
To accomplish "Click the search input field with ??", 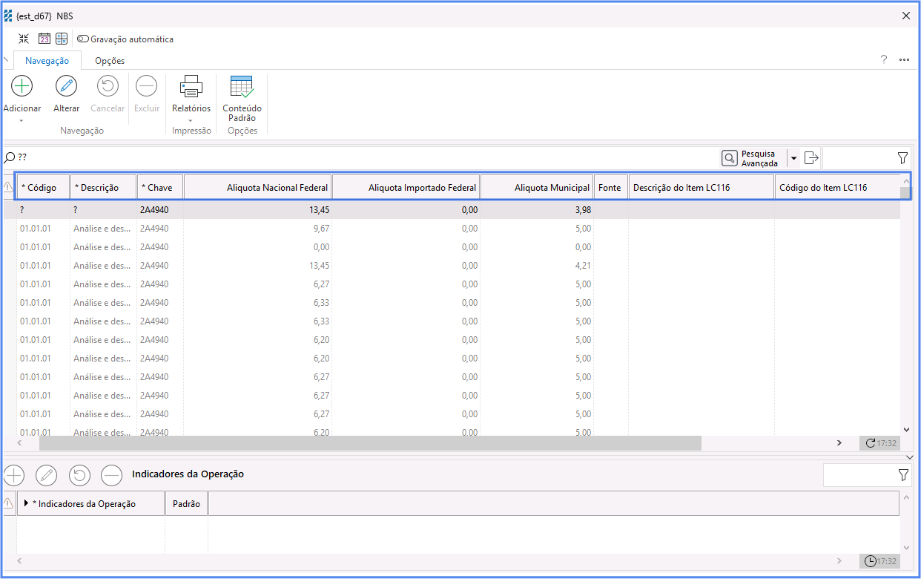I will pos(360,158).
